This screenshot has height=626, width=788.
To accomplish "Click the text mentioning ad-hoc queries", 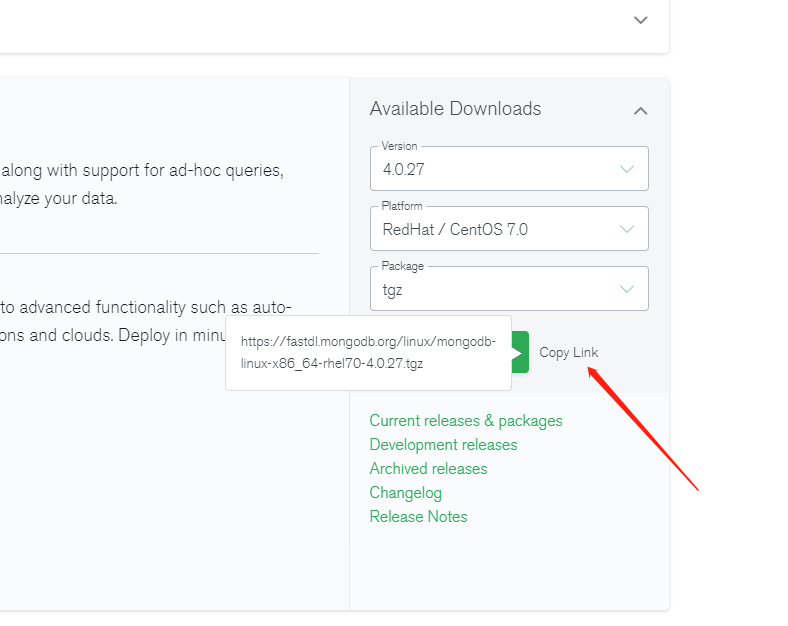I will pyautogui.click(x=141, y=170).
